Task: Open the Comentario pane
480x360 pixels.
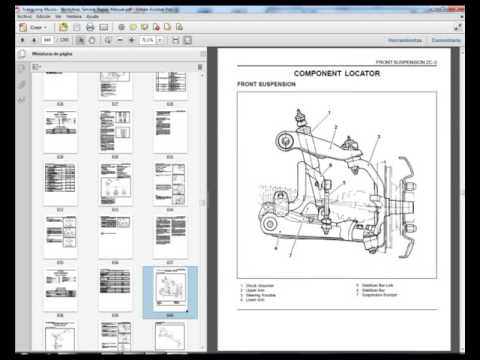Action: [446, 40]
